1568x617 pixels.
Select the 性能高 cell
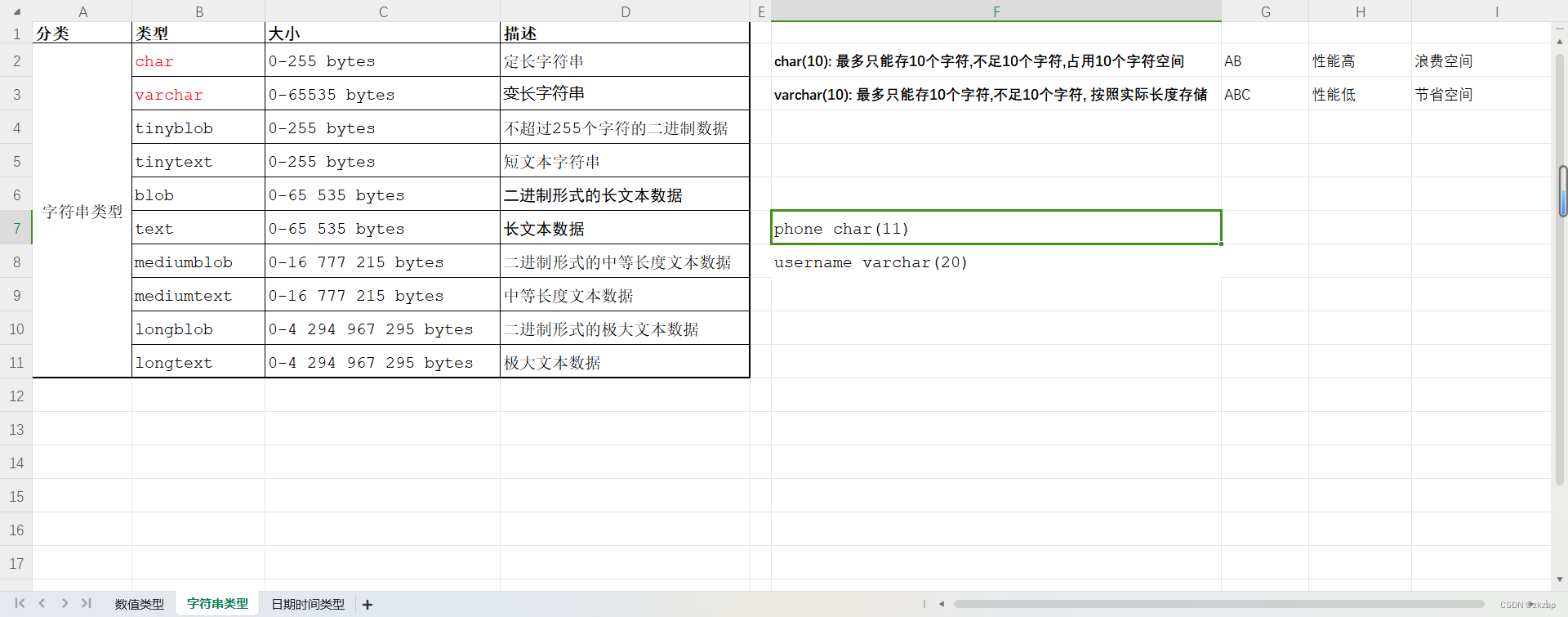[1360, 60]
